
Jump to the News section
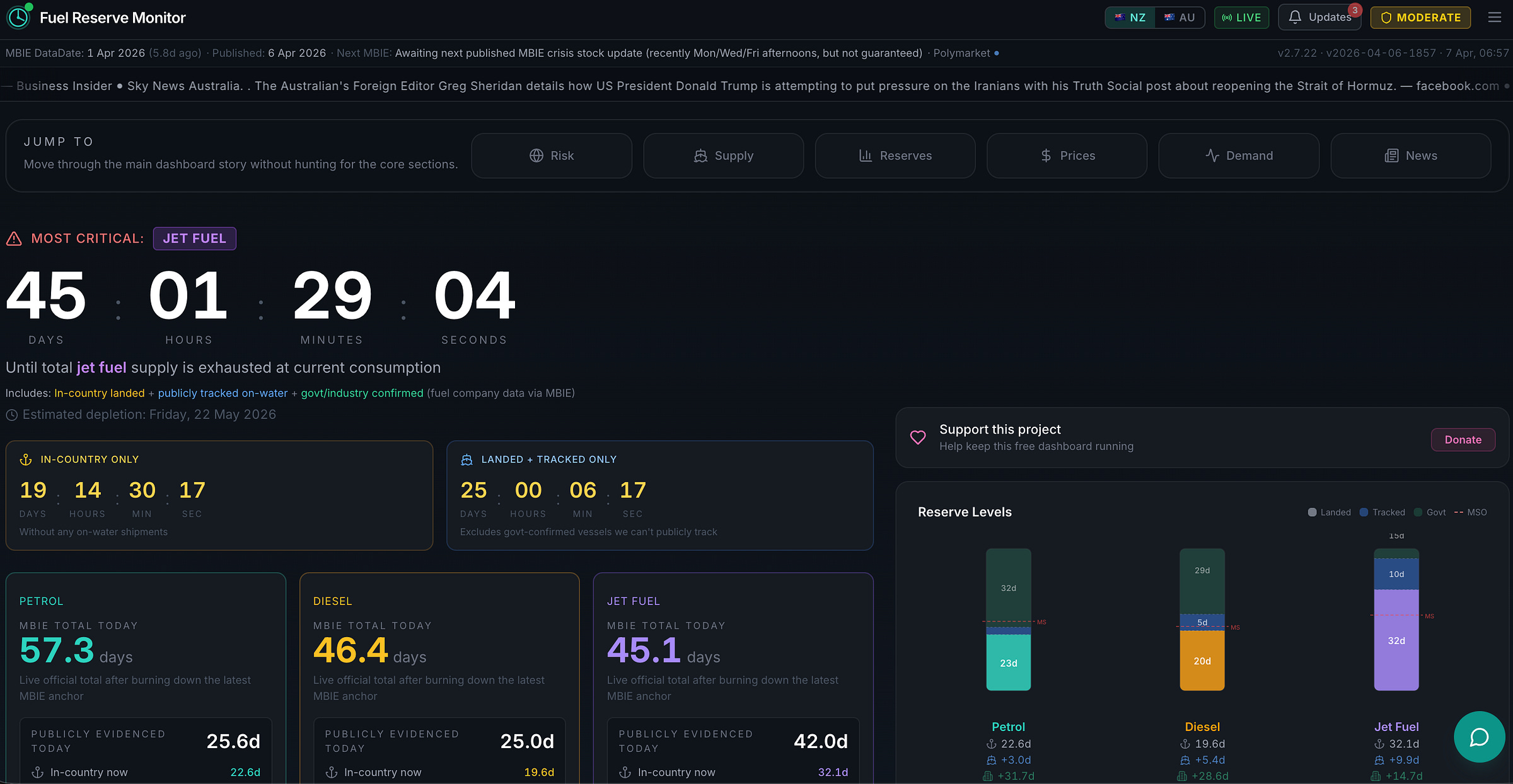click(1411, 156)
